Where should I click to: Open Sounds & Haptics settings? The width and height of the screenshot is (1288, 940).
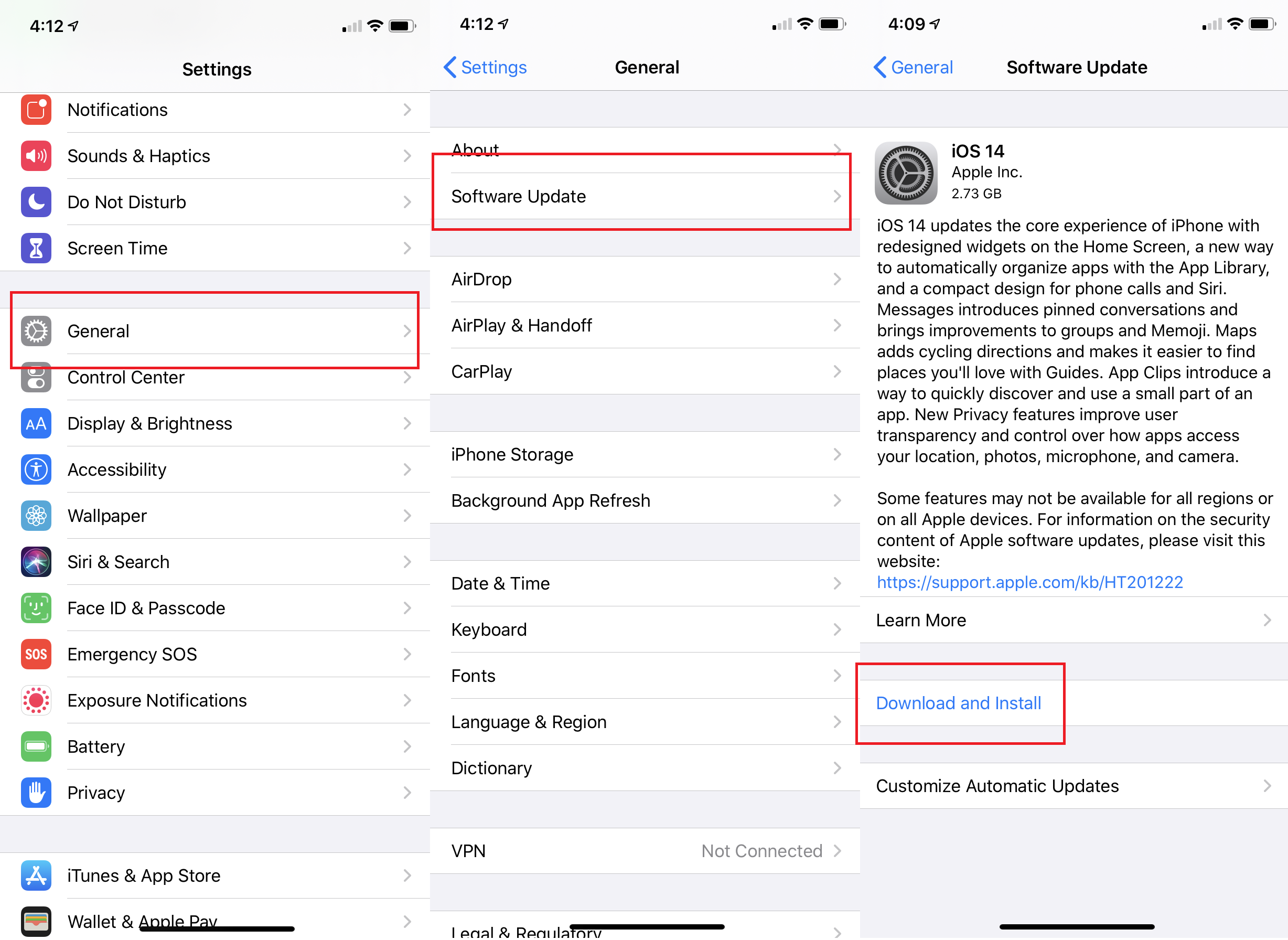click(215, 156)
